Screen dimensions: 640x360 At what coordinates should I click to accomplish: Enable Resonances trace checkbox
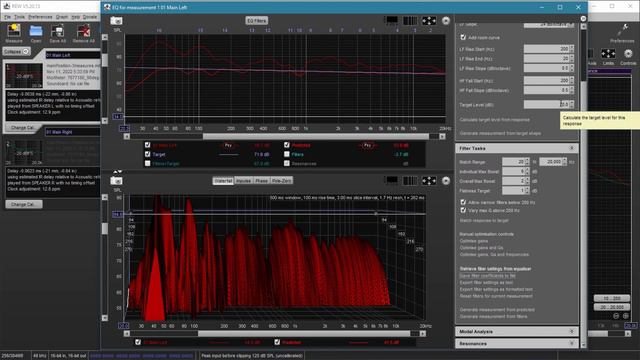[287, 163]
